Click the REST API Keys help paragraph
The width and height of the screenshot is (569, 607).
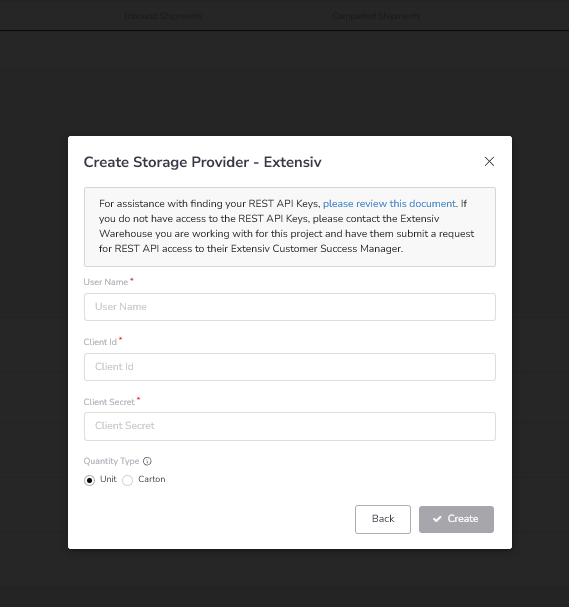pos(290,226)
